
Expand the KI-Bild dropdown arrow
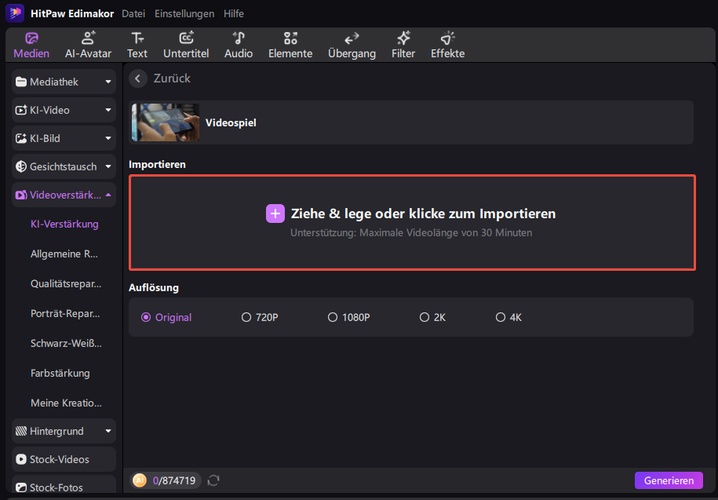pos(108,138)
